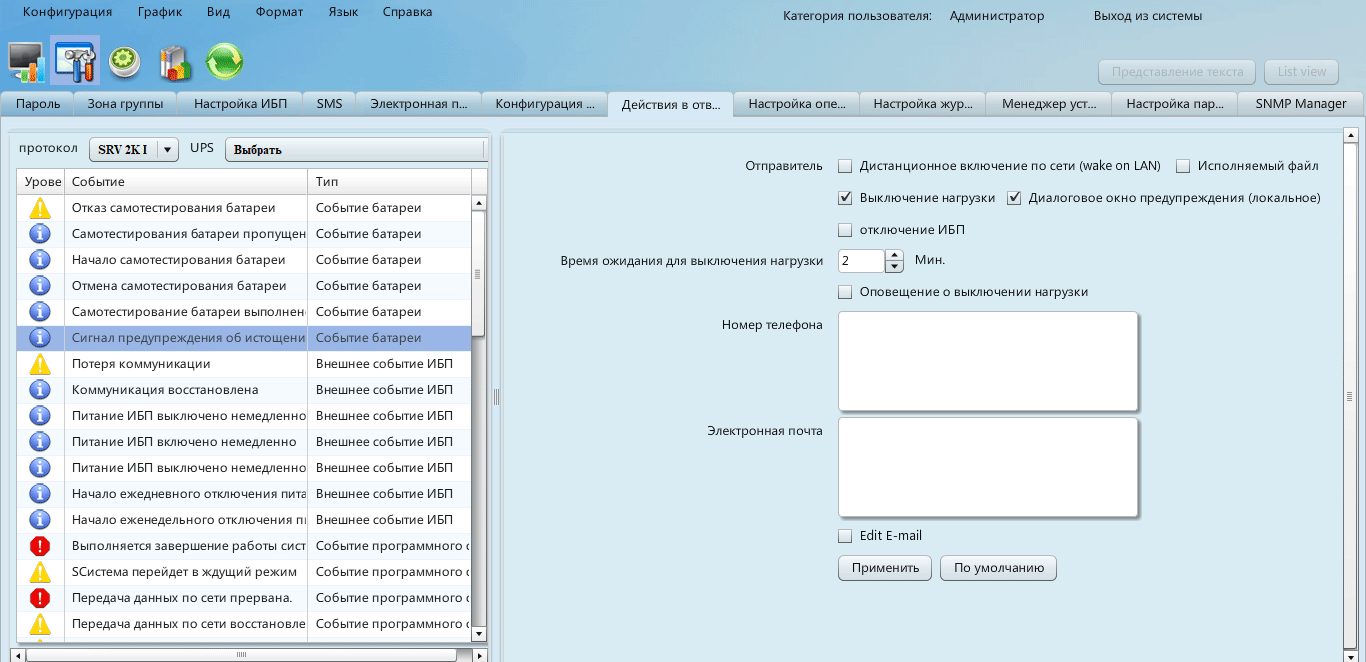Viewport: 1366px width, 662px height.
Task: Click event list scrollbar up arrow
Action: pyautogui.click(x=478, y=203)
